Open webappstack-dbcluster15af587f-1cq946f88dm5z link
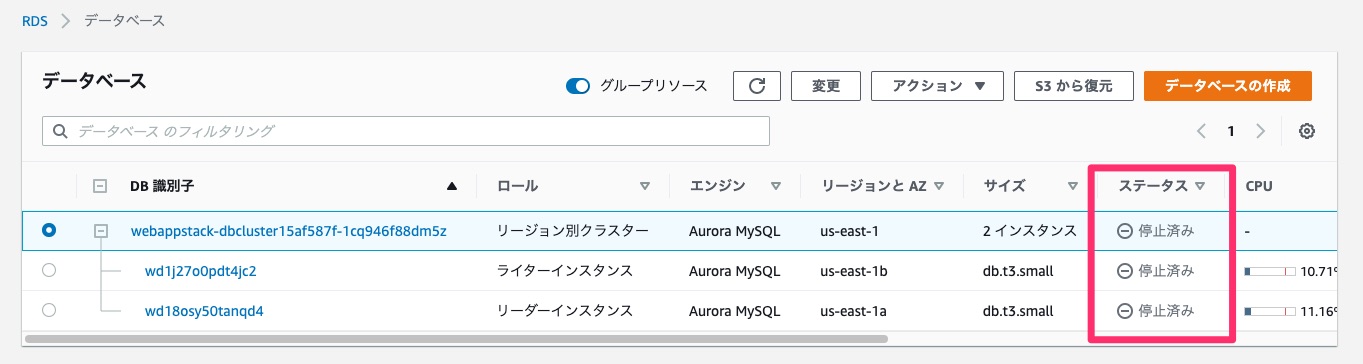 point(289,231)
